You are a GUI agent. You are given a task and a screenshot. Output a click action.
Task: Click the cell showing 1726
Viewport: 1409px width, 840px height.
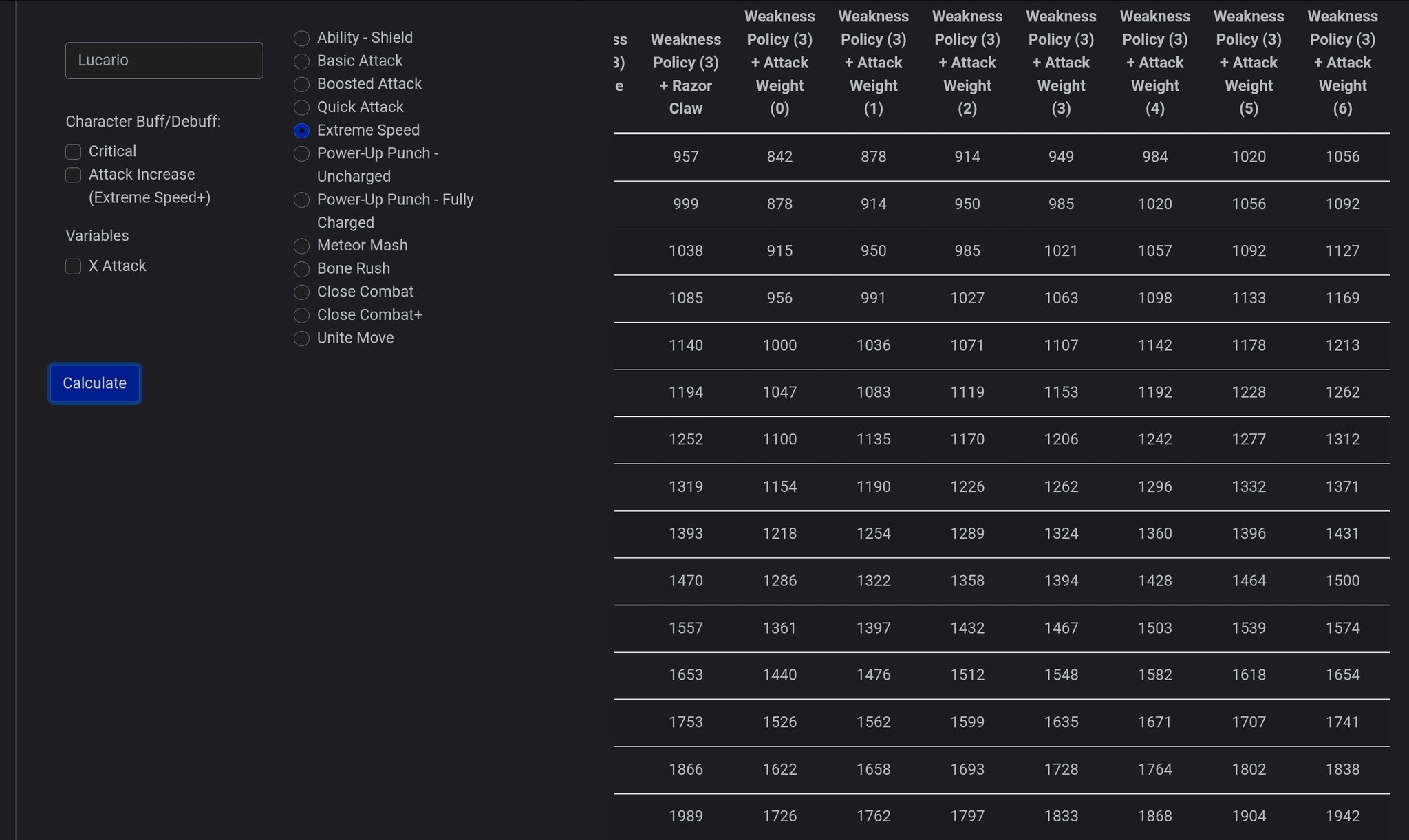coord(779,817)
